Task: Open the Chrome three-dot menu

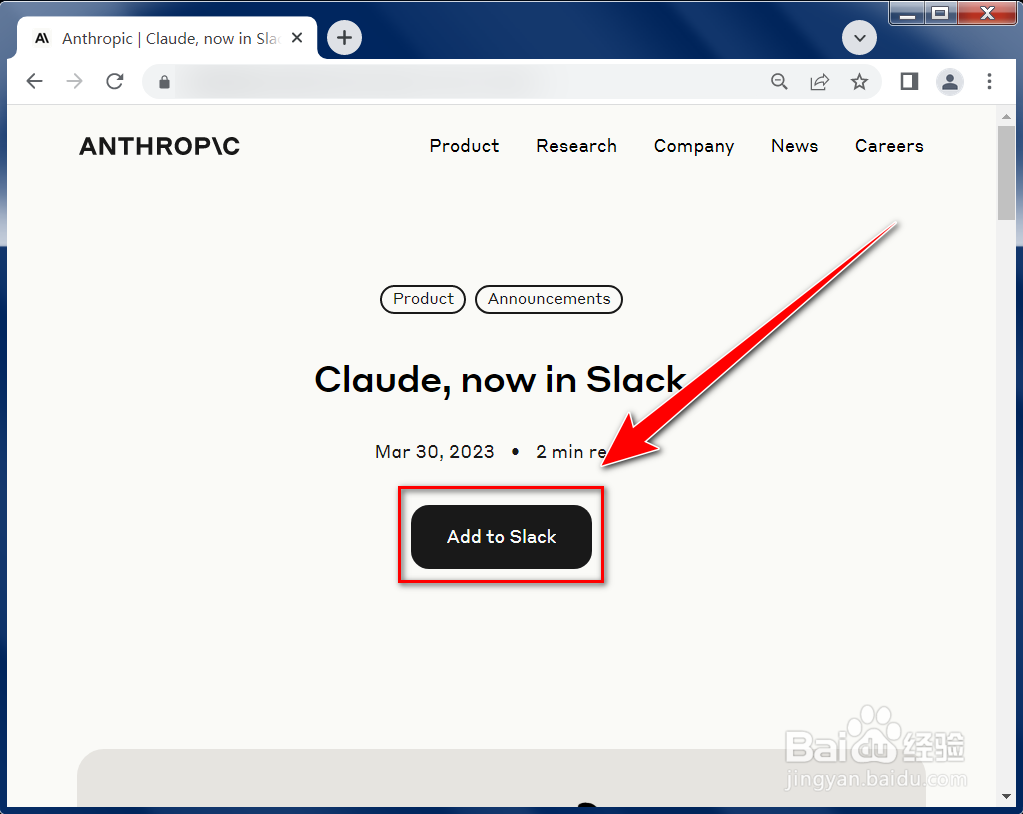Action: (x=989, y=82)
